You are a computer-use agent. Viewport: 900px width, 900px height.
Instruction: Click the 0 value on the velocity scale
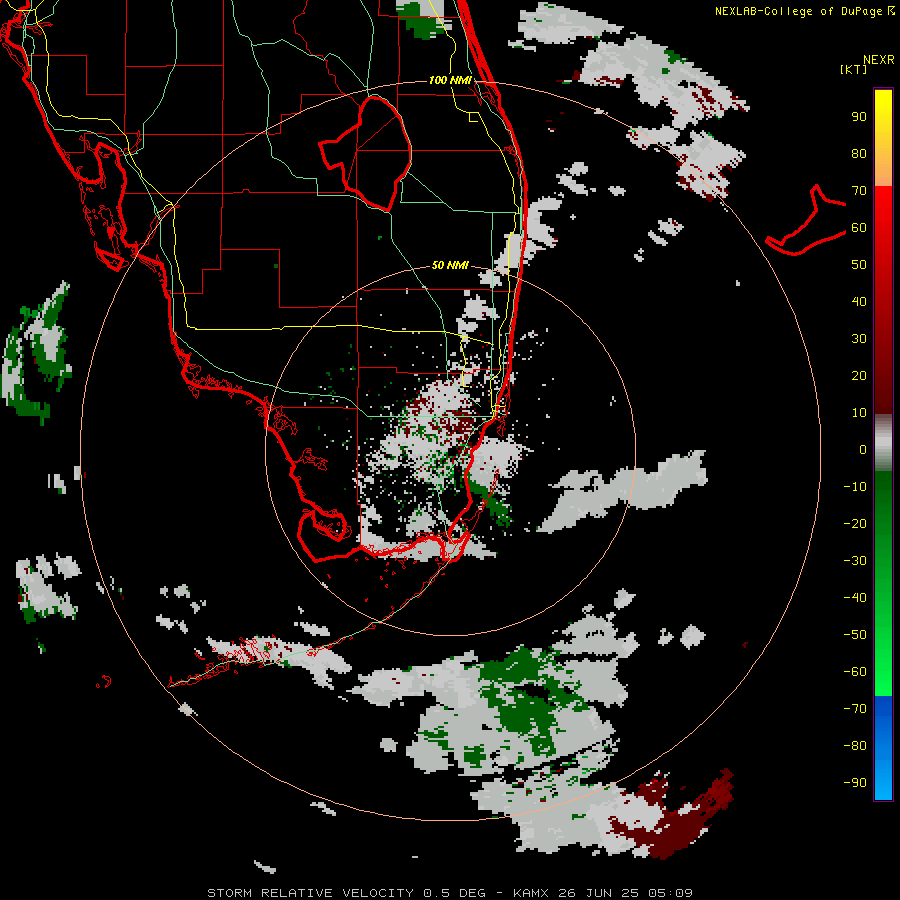coord(863,450)
